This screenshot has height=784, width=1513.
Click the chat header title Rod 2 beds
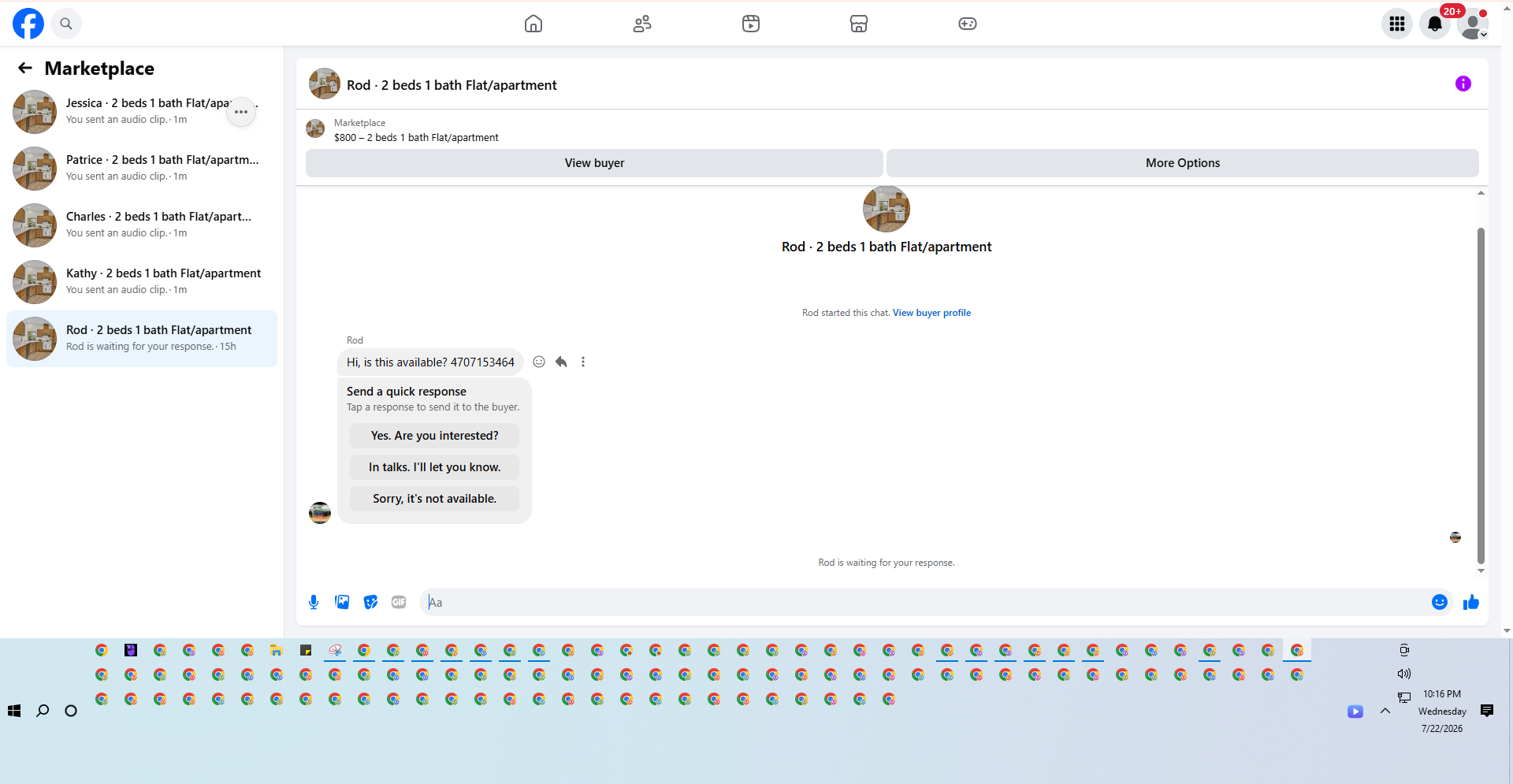[x=452, y=85]
